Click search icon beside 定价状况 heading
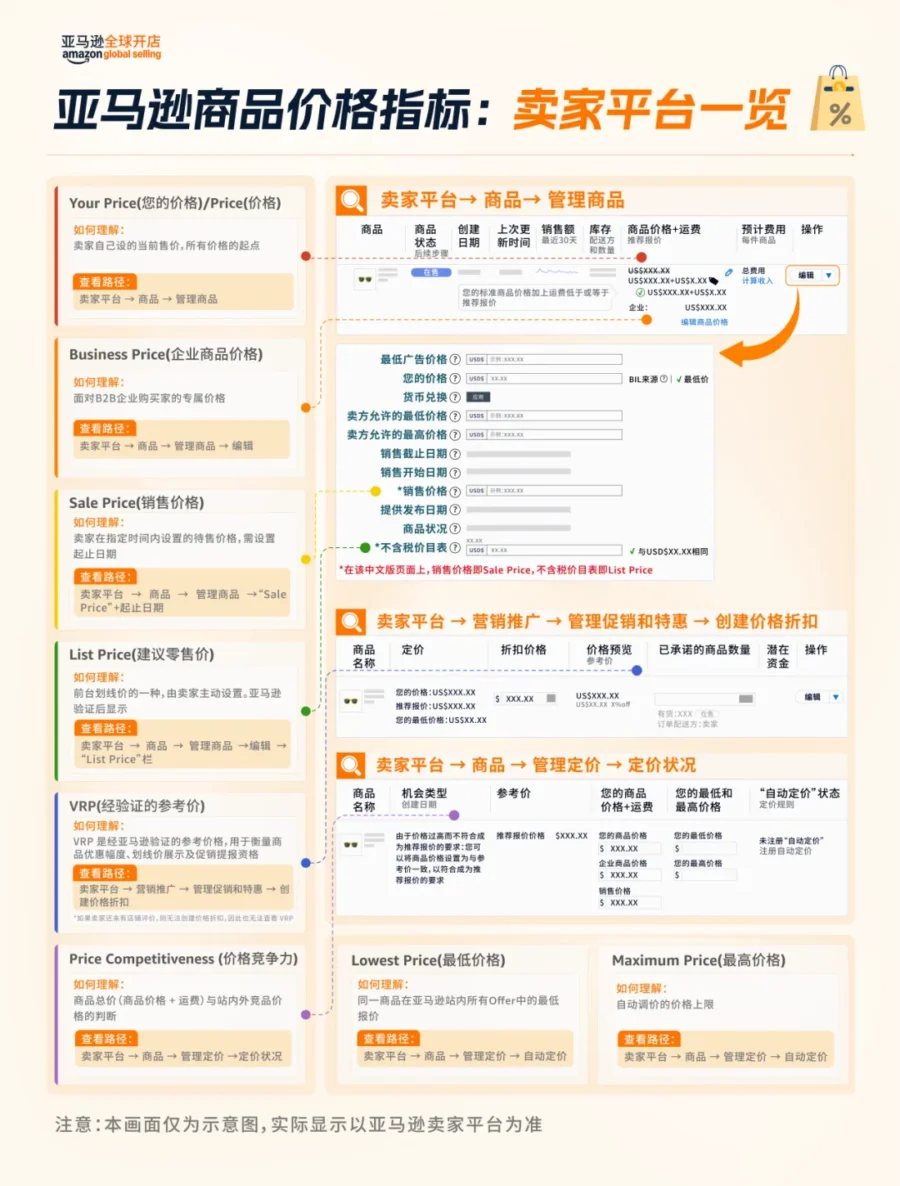 [x=351, y=765]
